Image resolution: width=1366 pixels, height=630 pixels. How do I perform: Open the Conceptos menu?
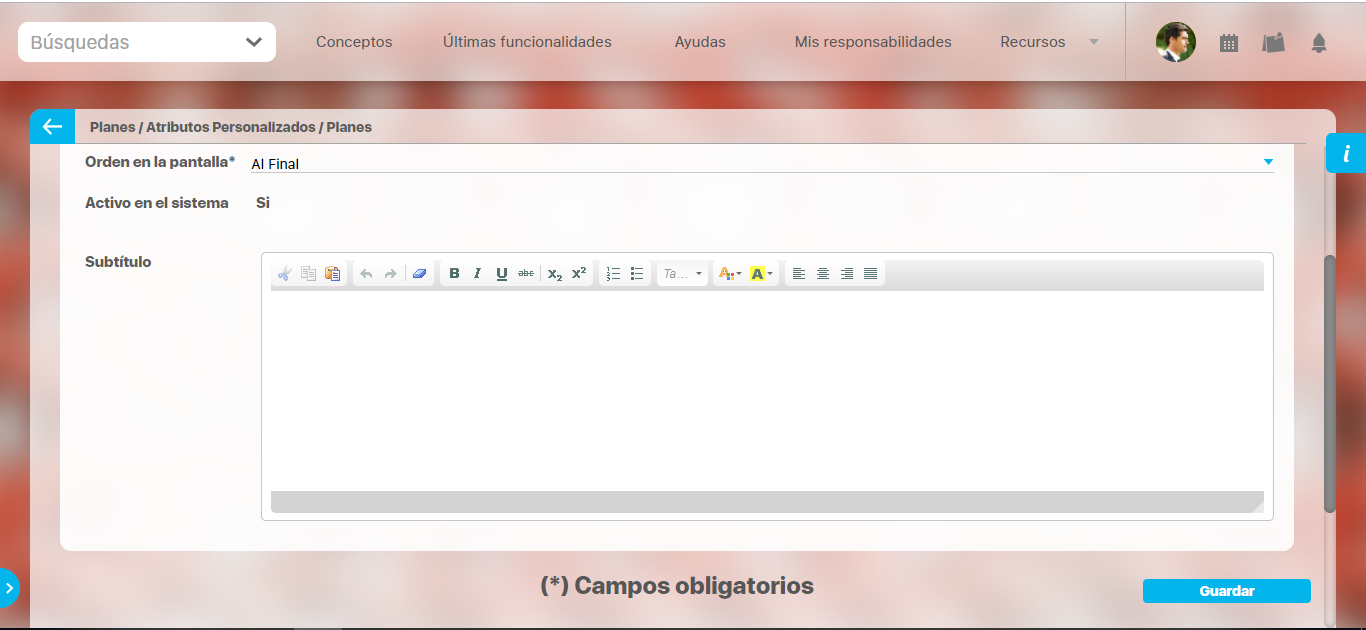(354, 42)
